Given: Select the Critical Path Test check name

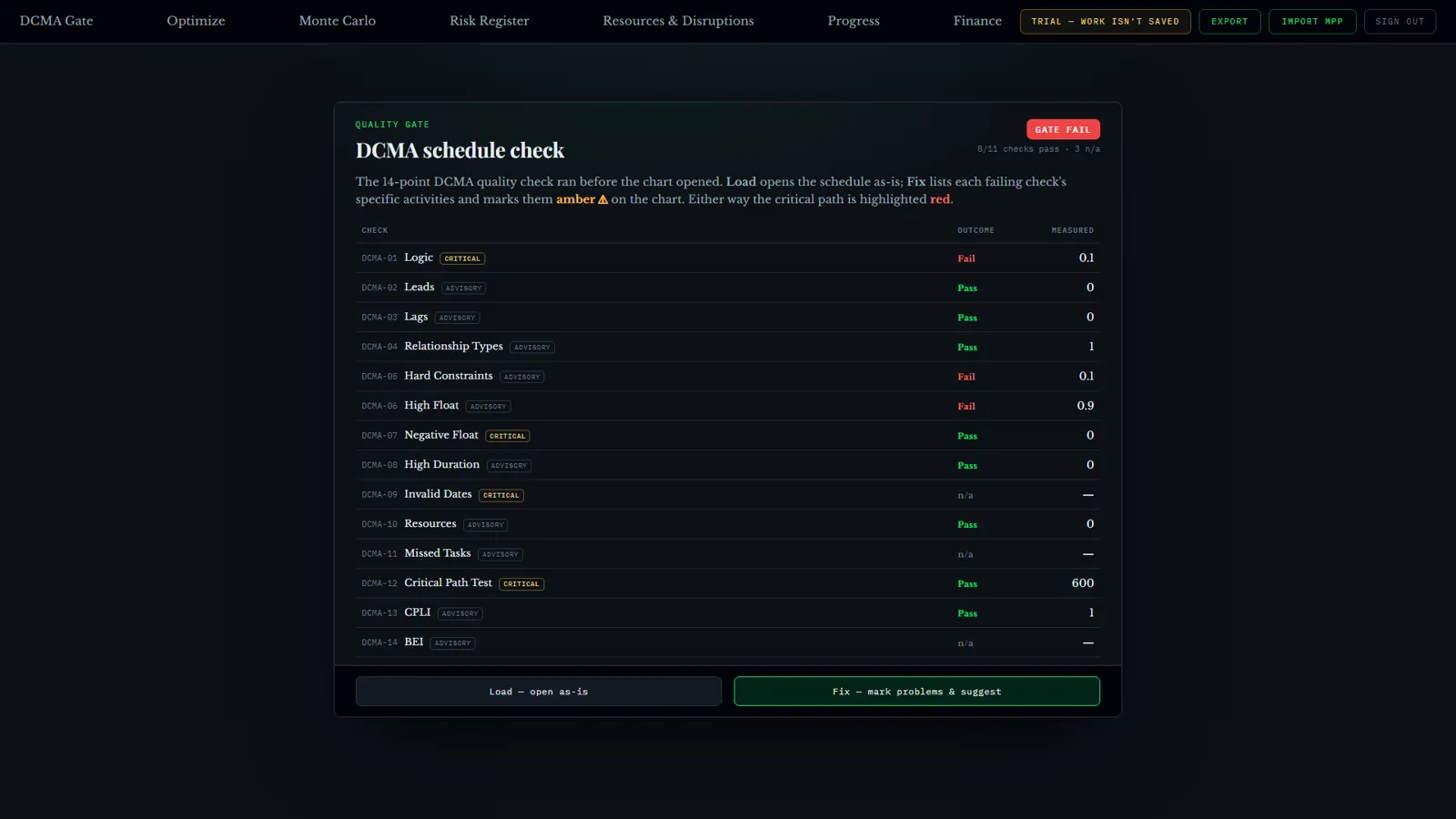Looking at the screenshot, I should click(448, 583).
